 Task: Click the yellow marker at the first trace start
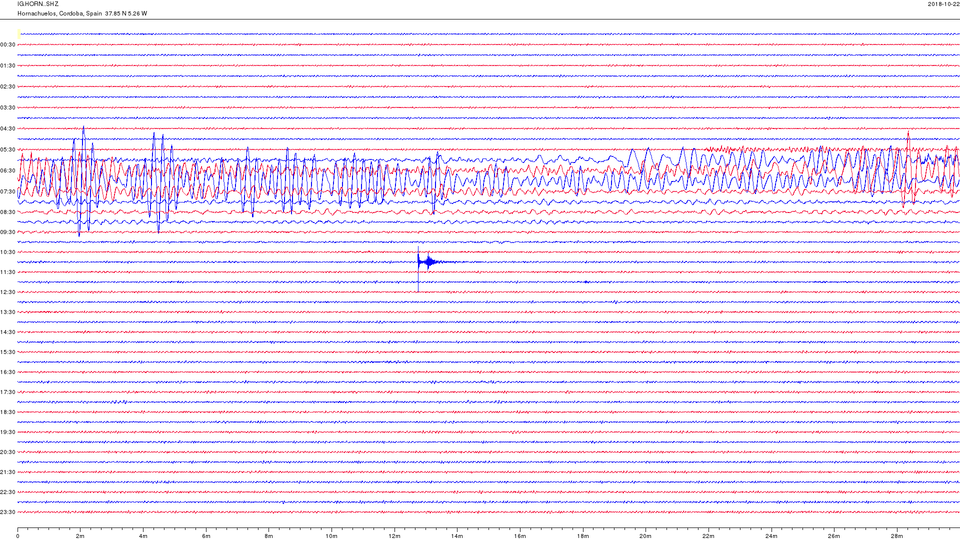coord(19,34)
